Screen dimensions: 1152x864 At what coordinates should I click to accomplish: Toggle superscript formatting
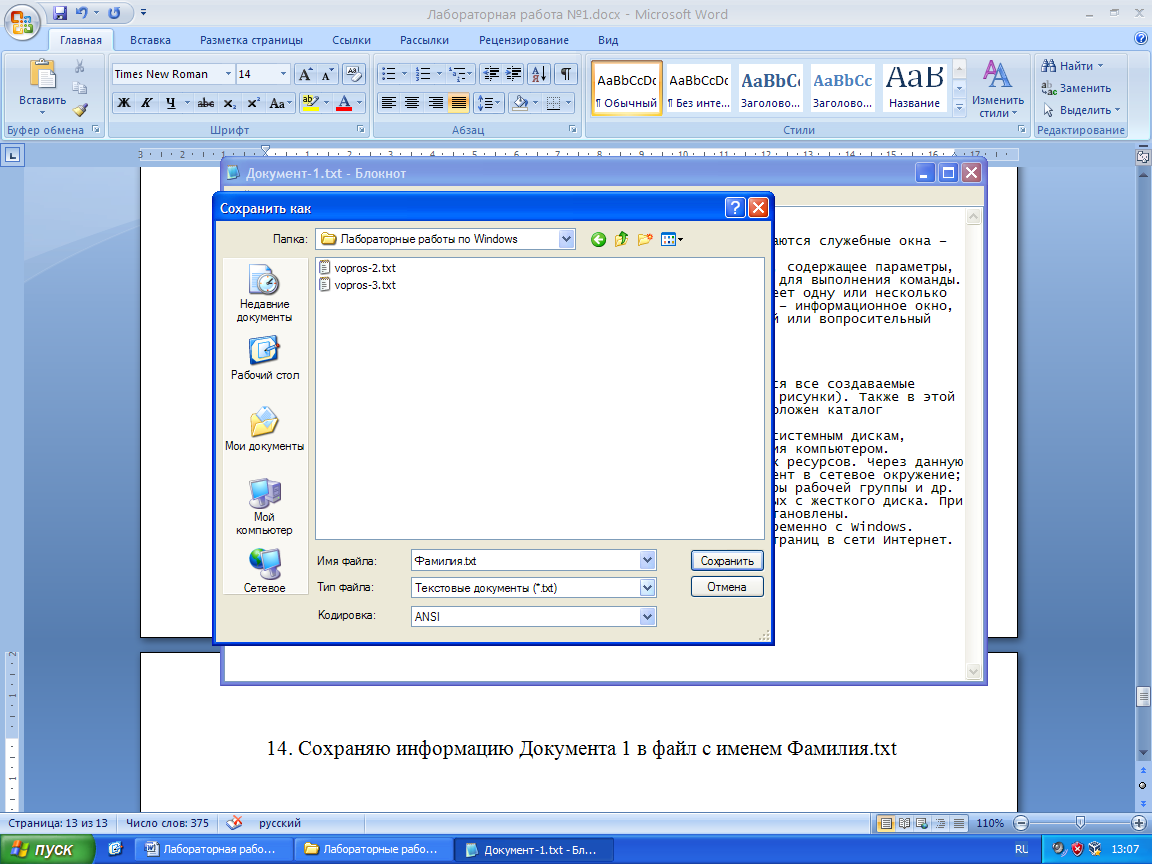tap(253, 103)
